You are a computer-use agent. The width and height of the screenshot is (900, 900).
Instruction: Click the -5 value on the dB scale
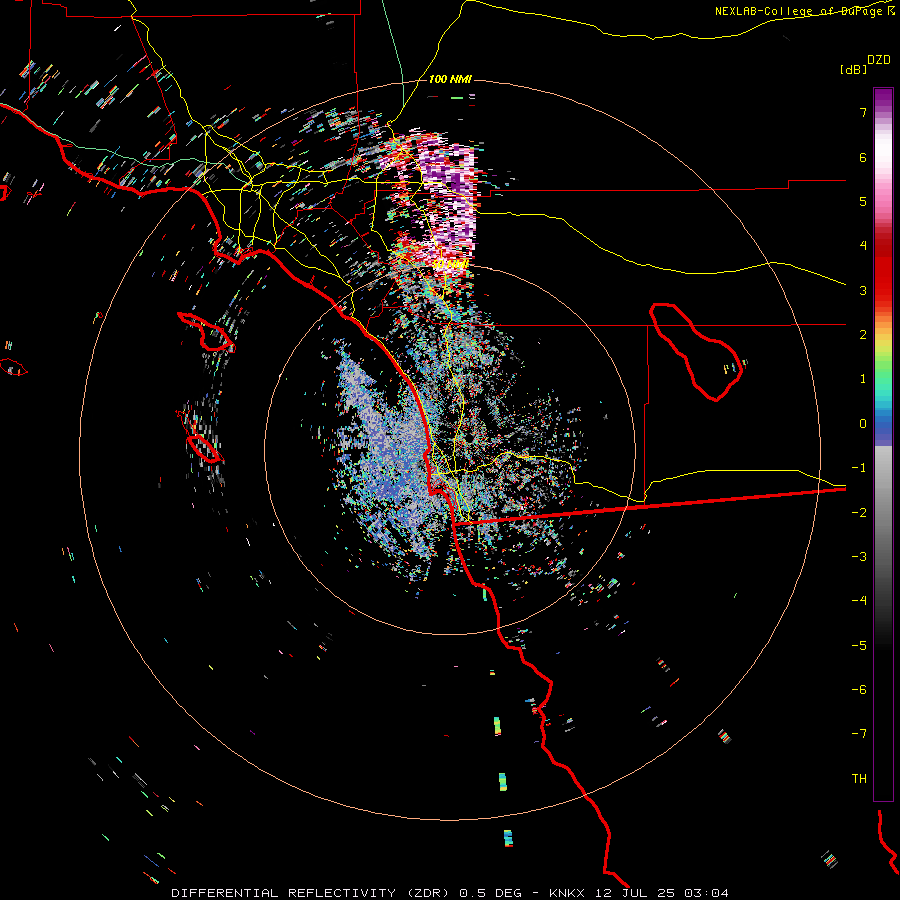859,646
